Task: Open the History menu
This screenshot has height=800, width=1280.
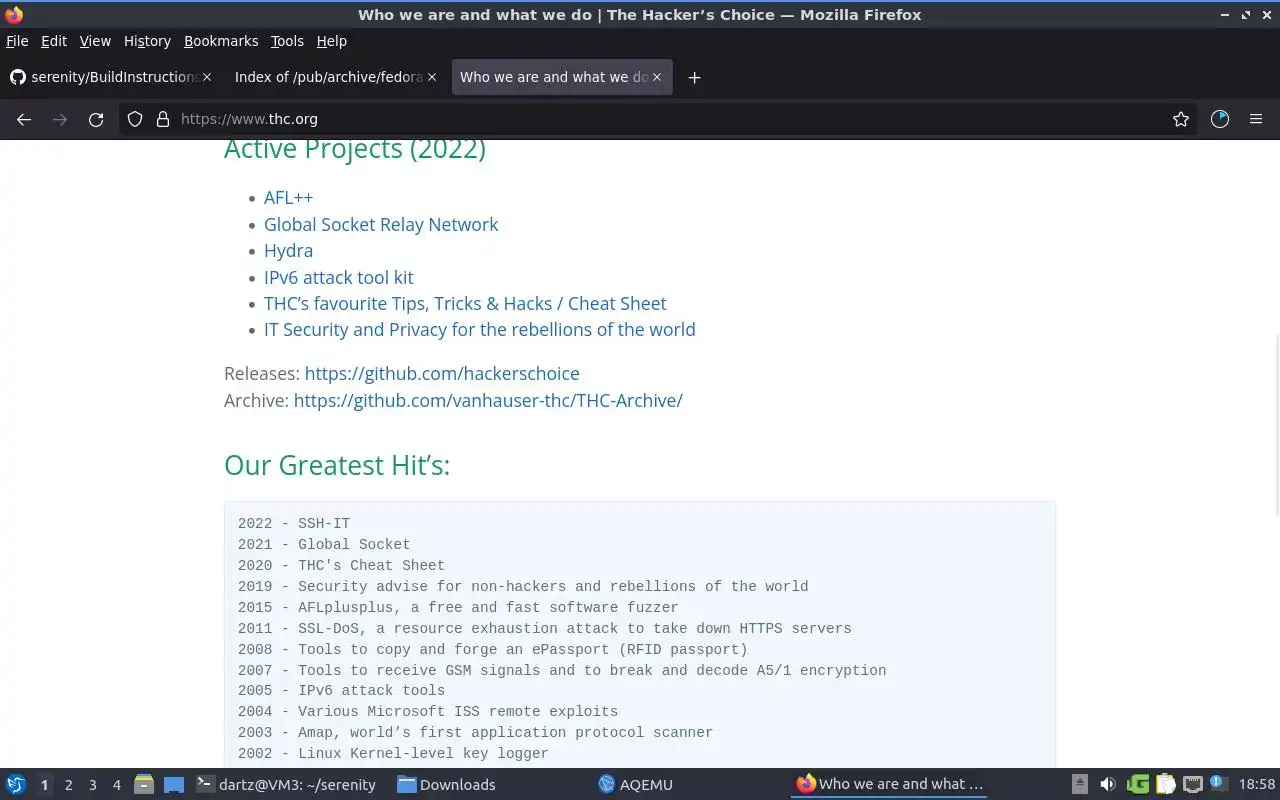Action: [147, 41]
